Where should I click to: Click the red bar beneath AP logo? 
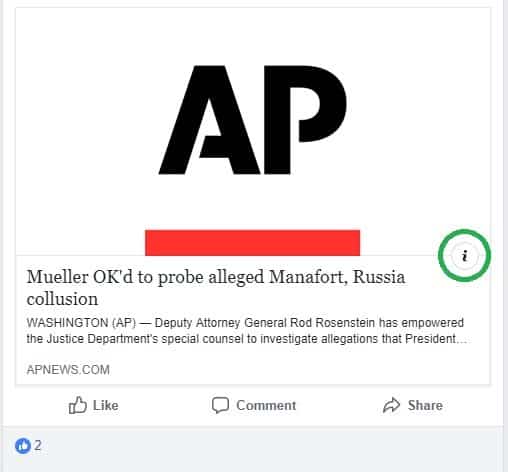(x=252, y=243)
